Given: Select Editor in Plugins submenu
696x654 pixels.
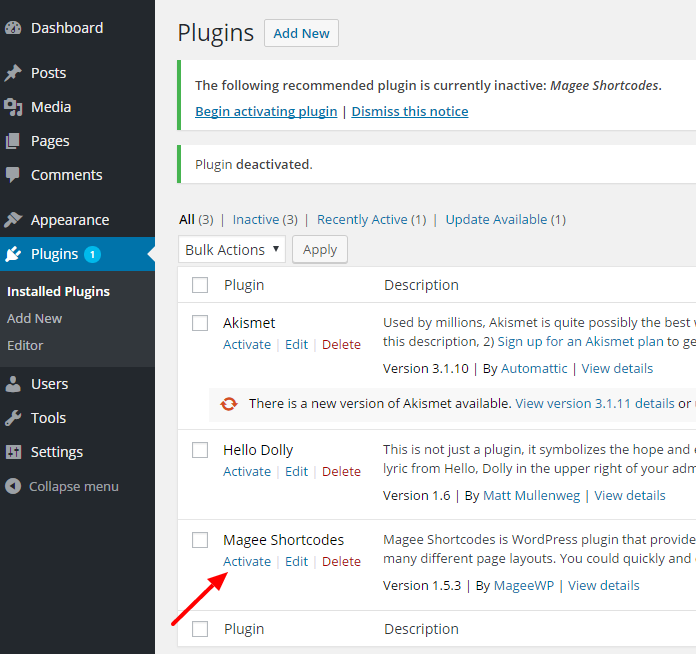Looking at the screenshot, I should (x=25, y=345).
